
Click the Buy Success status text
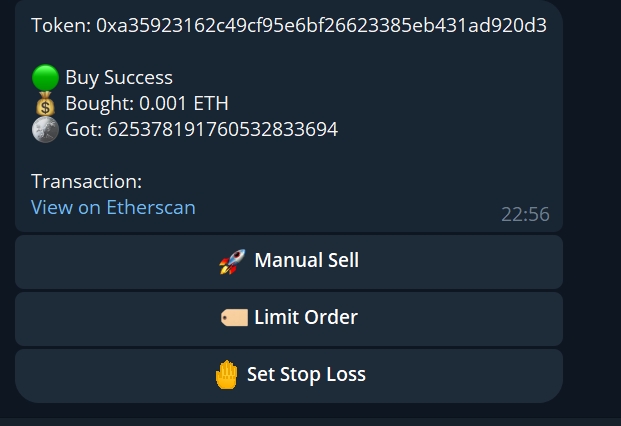click(119, 78)
